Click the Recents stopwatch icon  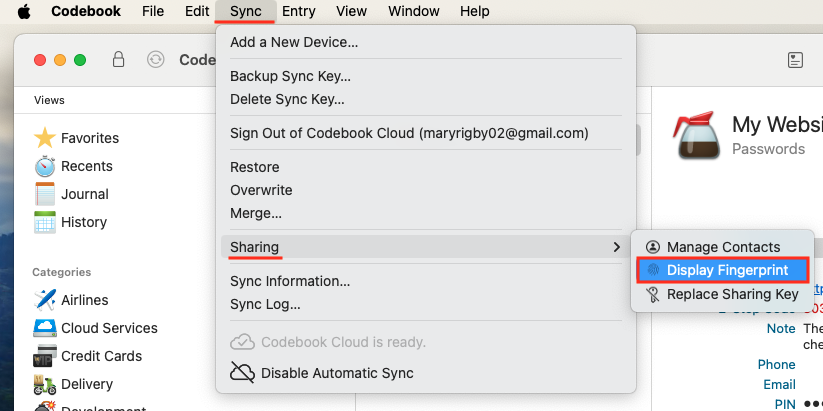tap(45, 166)
